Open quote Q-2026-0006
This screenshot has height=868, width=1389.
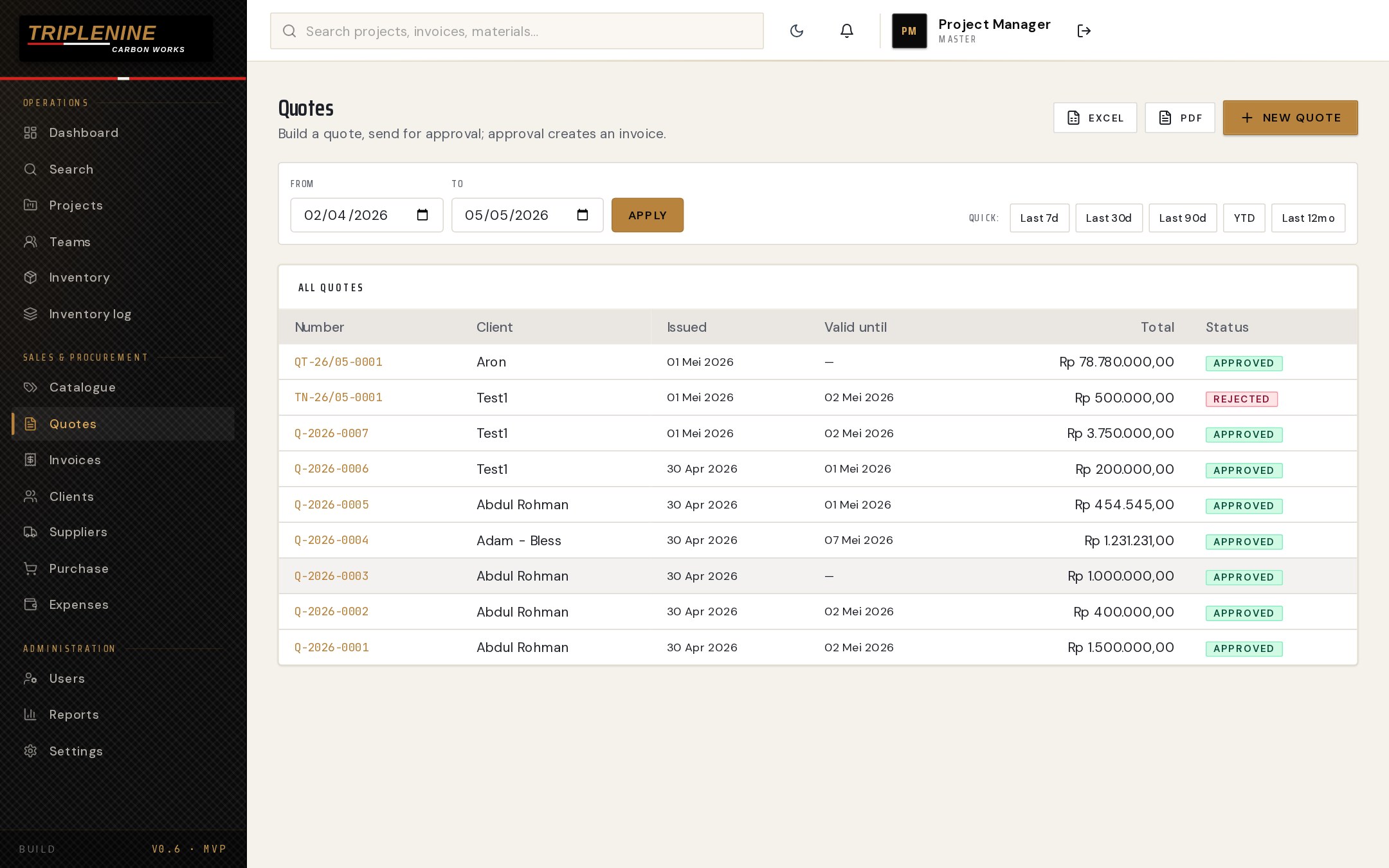[x=332, y=469]
